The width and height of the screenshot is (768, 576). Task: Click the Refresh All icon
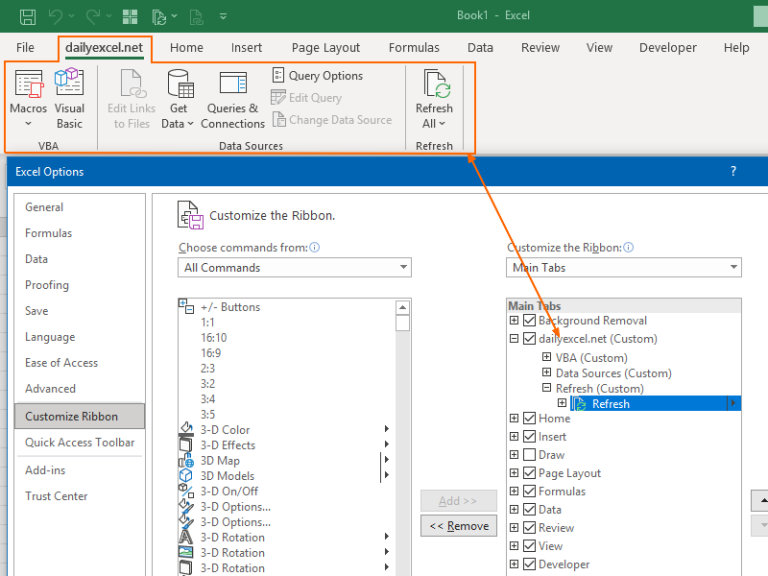coord(434,98)
